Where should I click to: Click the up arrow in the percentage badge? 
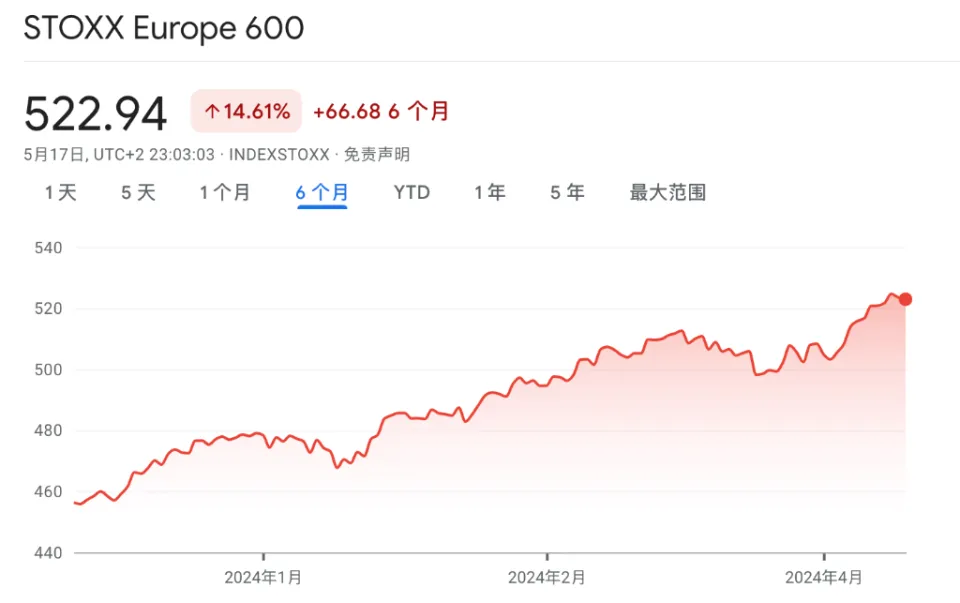[x=212, y=112]
